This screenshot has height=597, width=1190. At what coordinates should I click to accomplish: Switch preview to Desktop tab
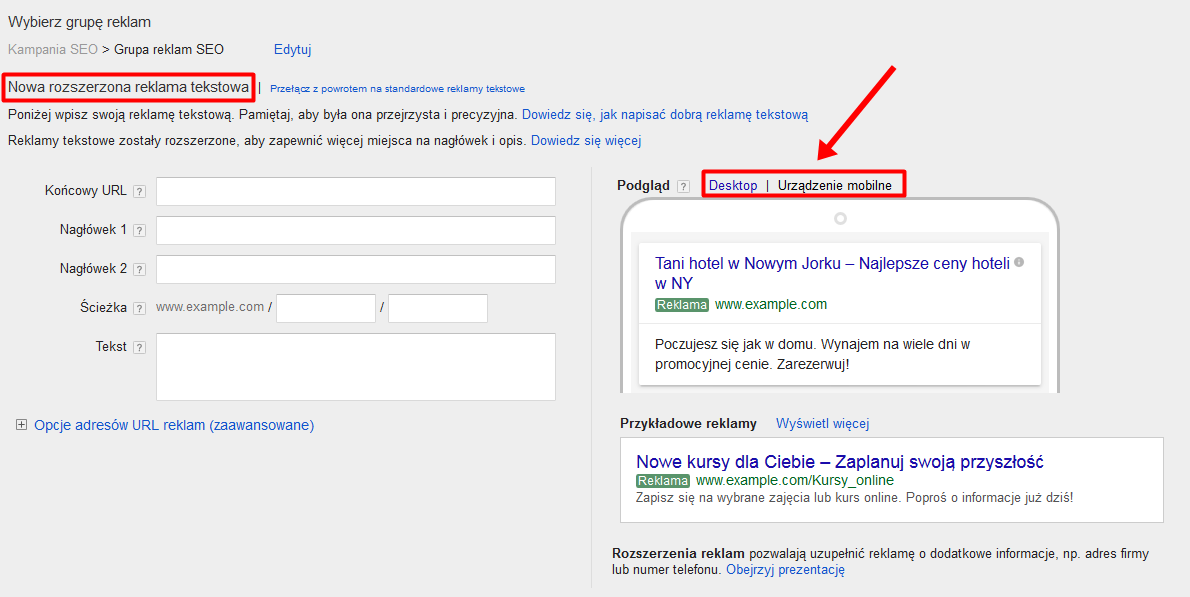point(733,186)
